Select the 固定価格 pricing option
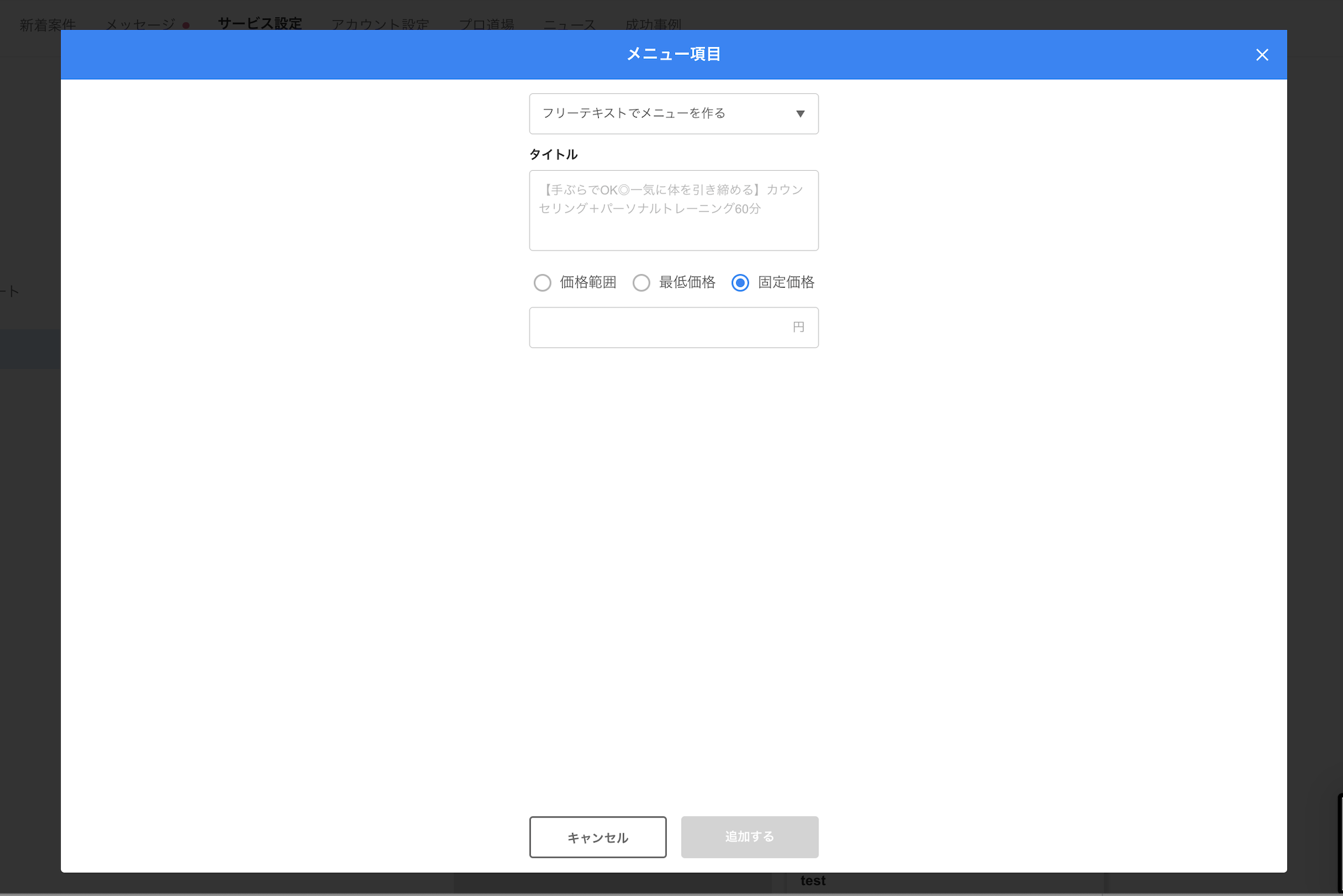The width and height of the screenshot is (1343, 896). pos(740,283)
